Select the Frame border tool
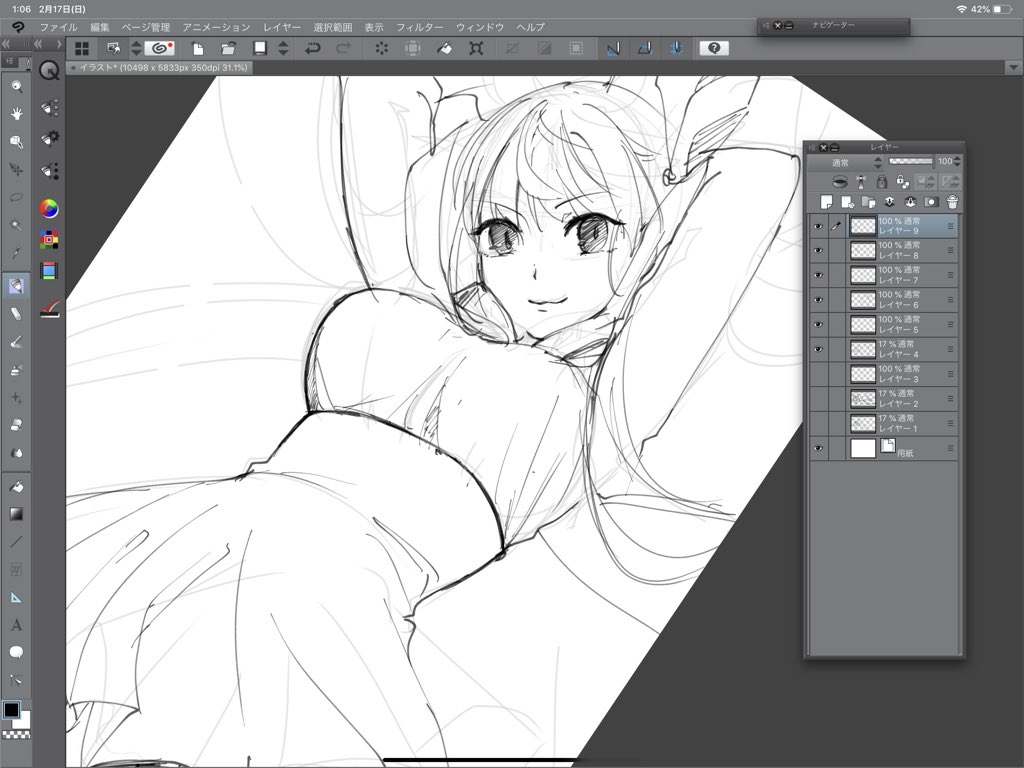 click(x=16, y=569)
